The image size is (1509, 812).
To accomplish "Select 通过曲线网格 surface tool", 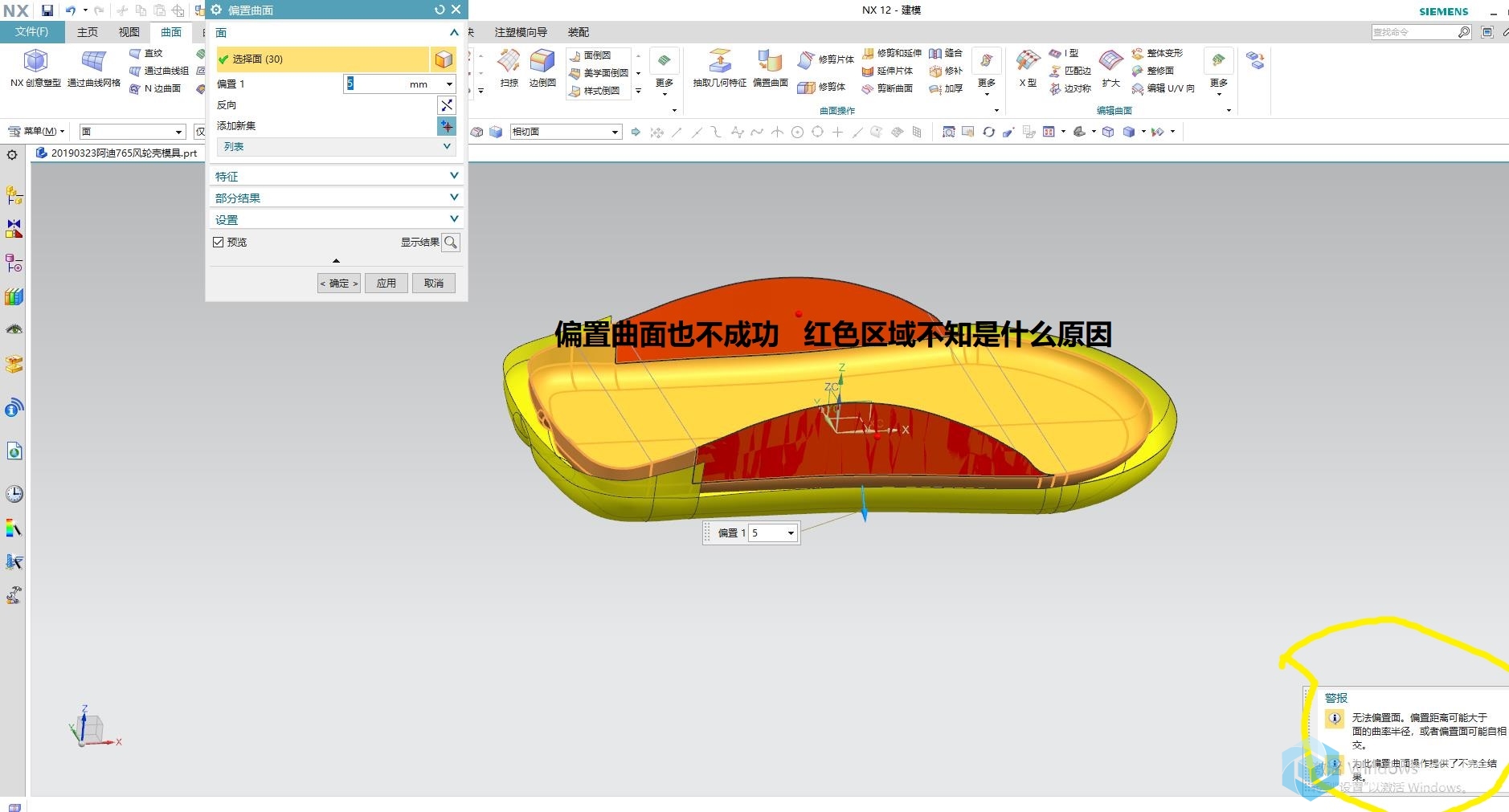I will click(94, 68).
